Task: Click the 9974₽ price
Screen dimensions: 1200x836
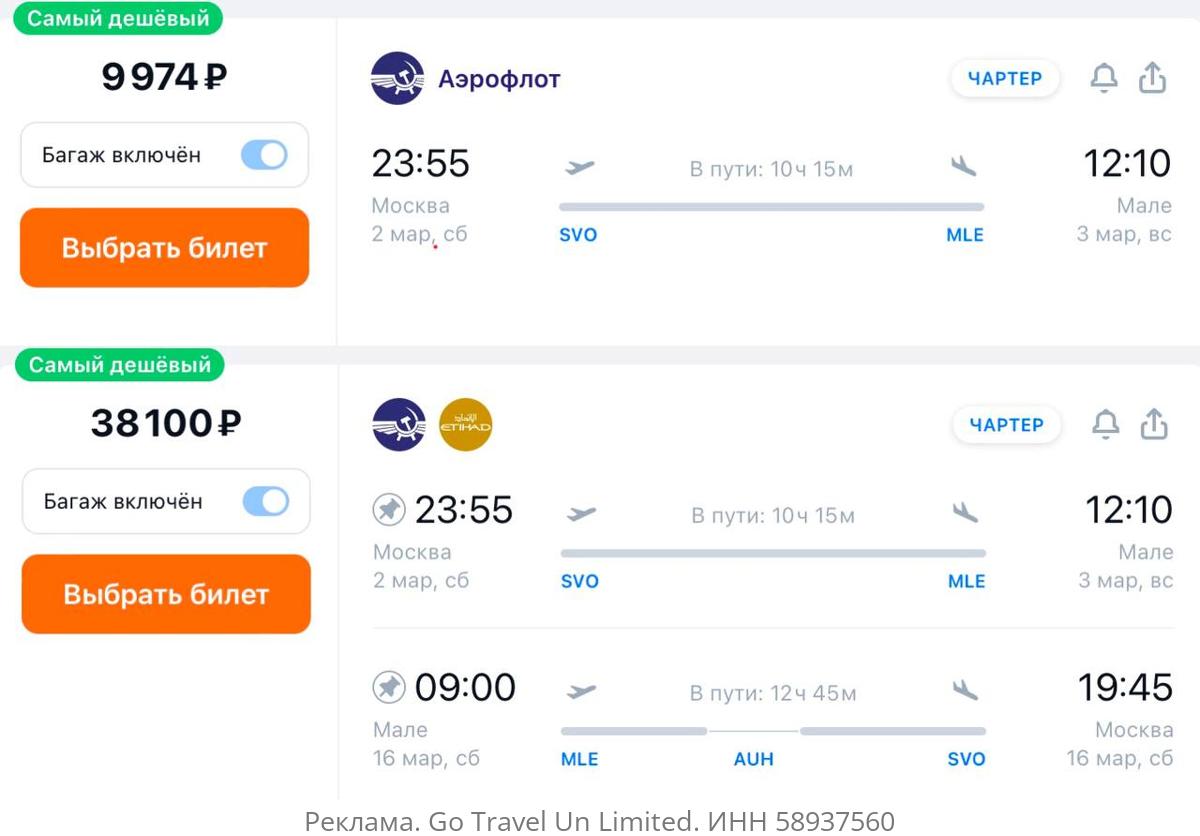Action: 164,77
